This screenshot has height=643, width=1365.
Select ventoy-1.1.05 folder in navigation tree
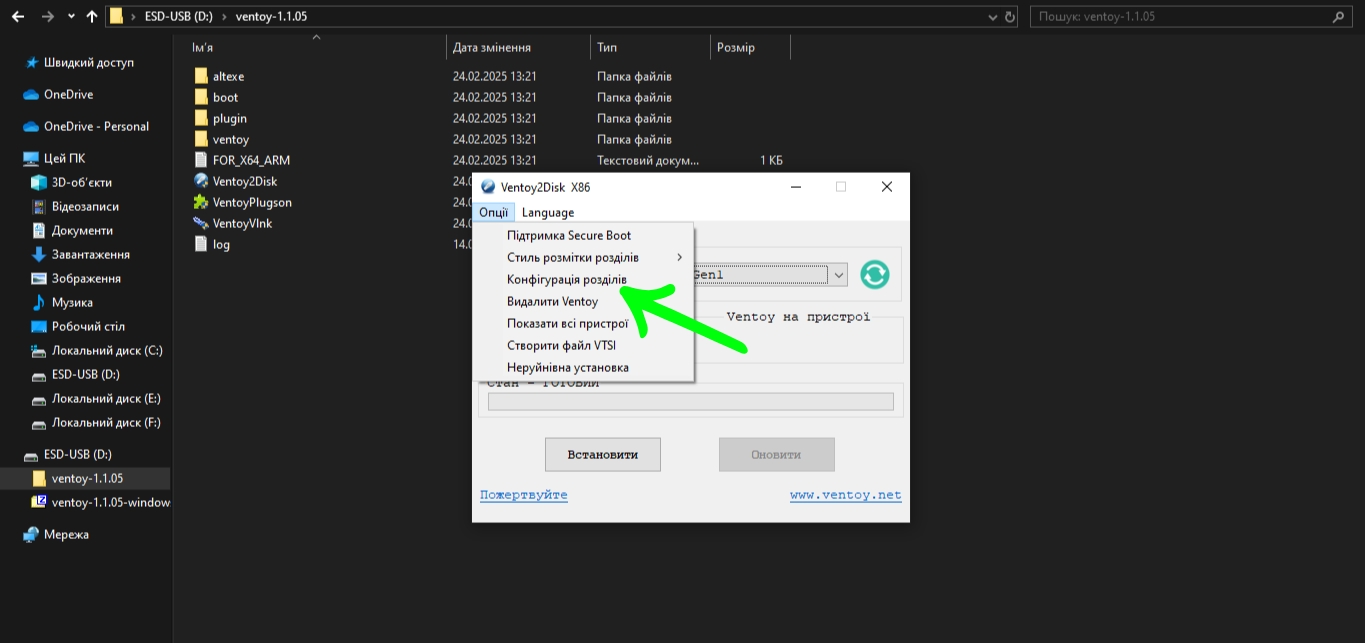pos(87,478)
